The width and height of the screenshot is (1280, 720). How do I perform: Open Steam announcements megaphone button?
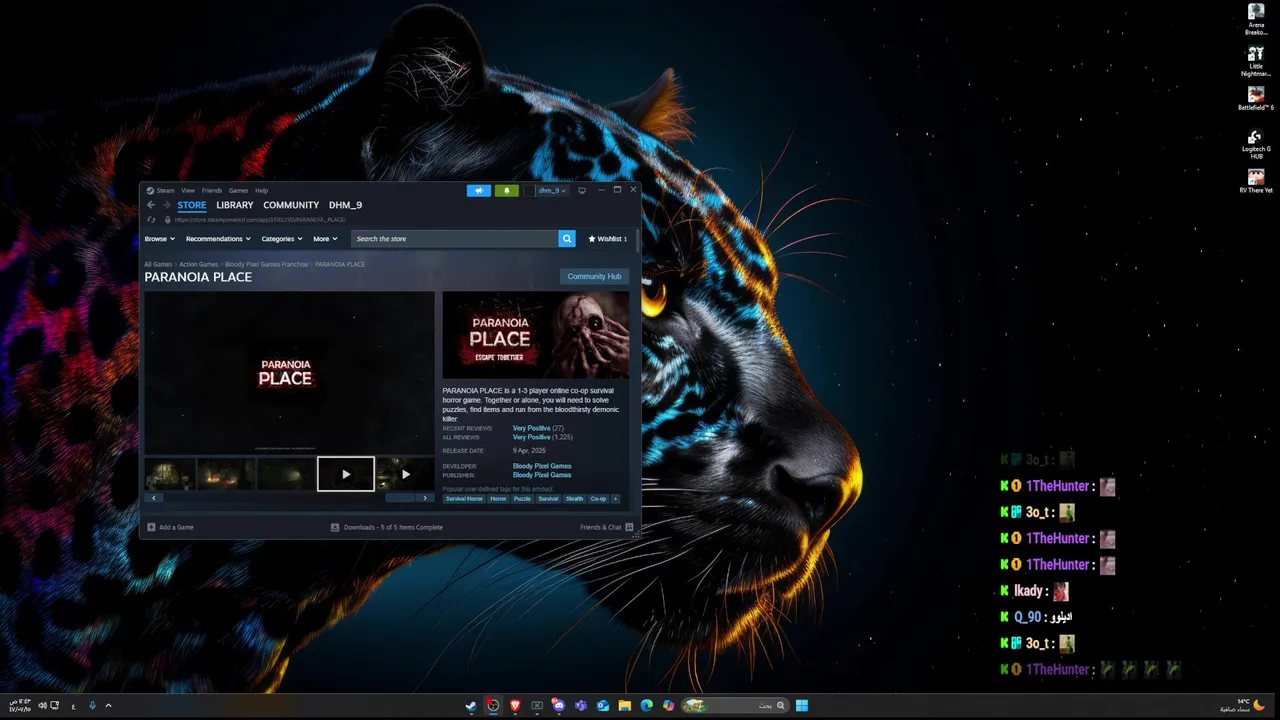click(479, 190)
